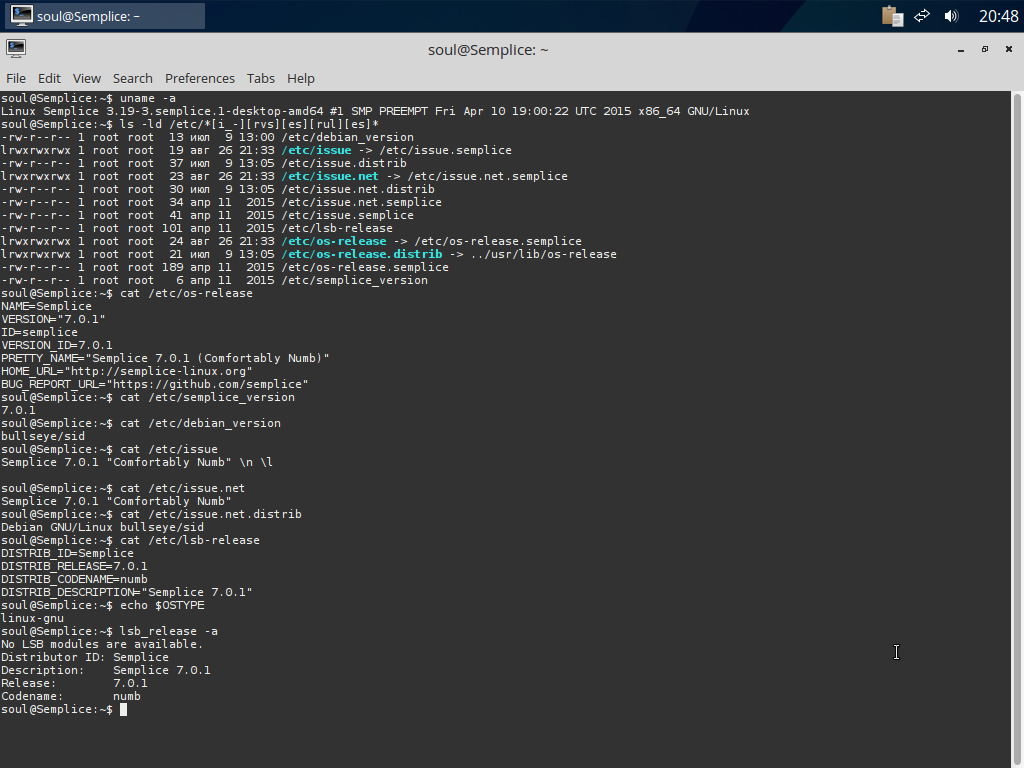This screenshot has width=1024, height=768.
Task: Click the terminal window menu icon in titlebar
Action: point(16,48)
